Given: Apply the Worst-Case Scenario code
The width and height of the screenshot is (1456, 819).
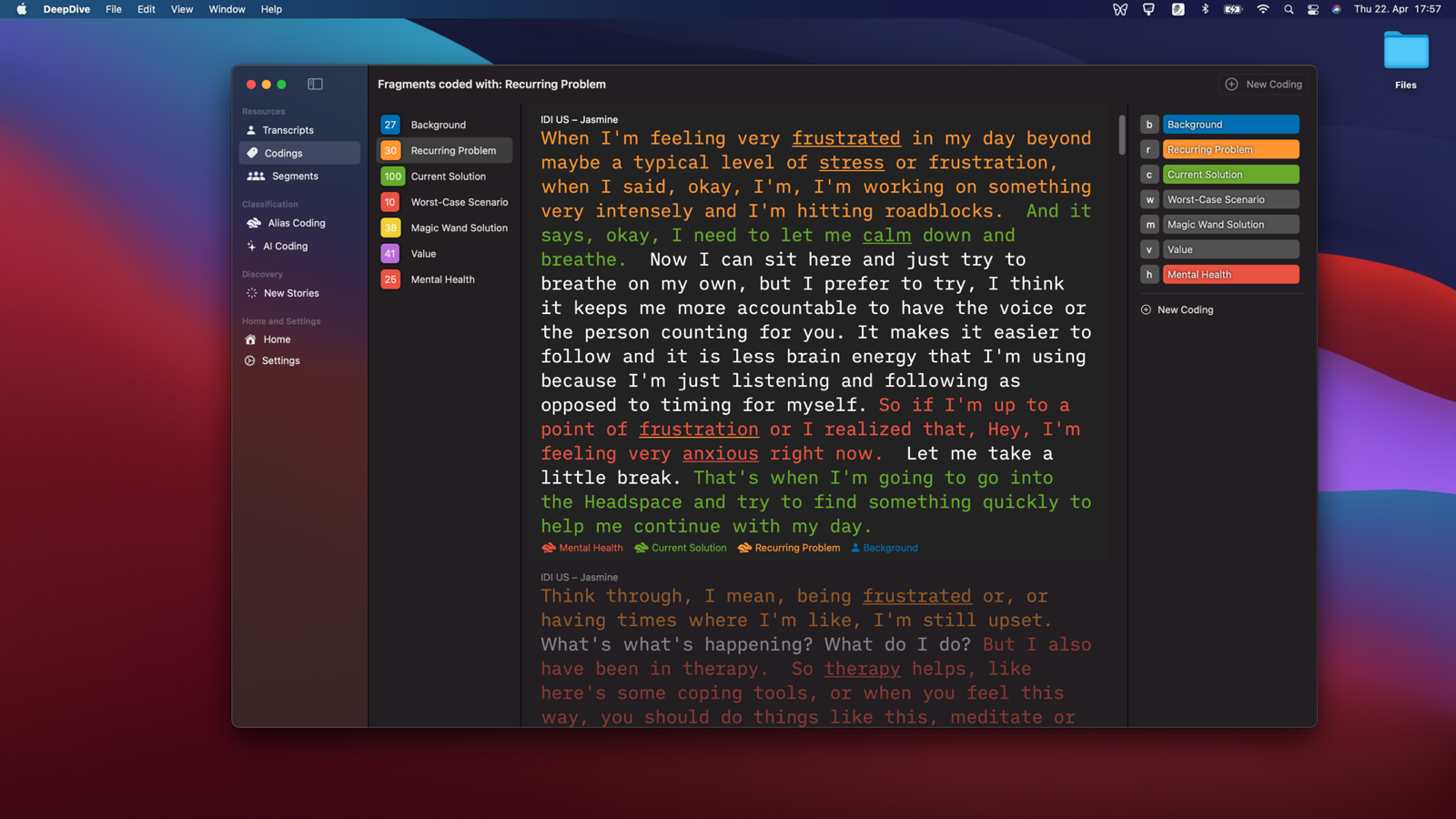Looking at the screenshot, I should point(1230,199).
